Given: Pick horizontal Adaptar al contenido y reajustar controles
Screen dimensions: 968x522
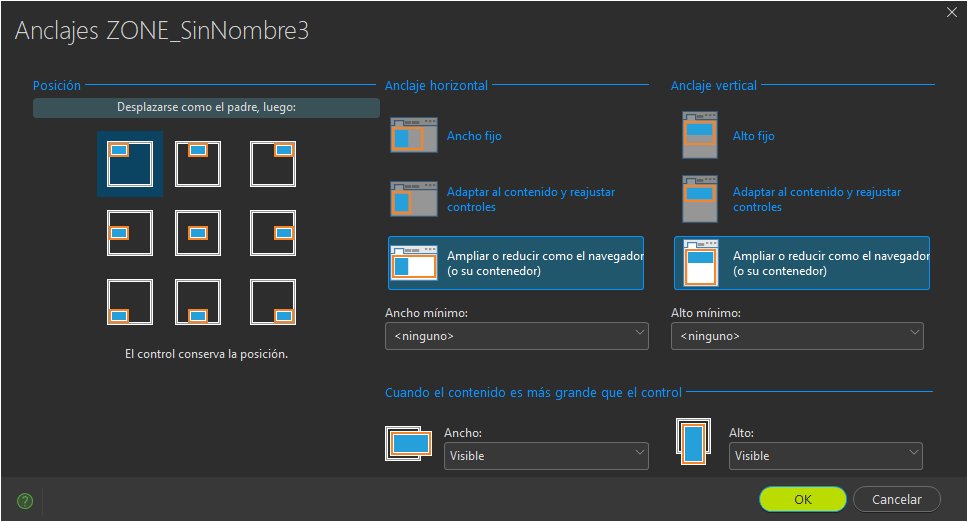Looking at the screenshot, I should point(531,199).
